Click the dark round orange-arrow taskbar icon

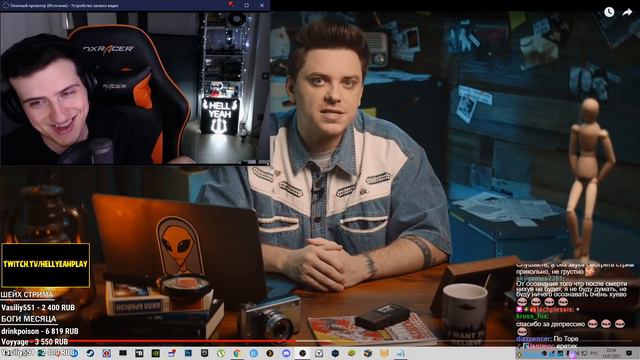270,353
